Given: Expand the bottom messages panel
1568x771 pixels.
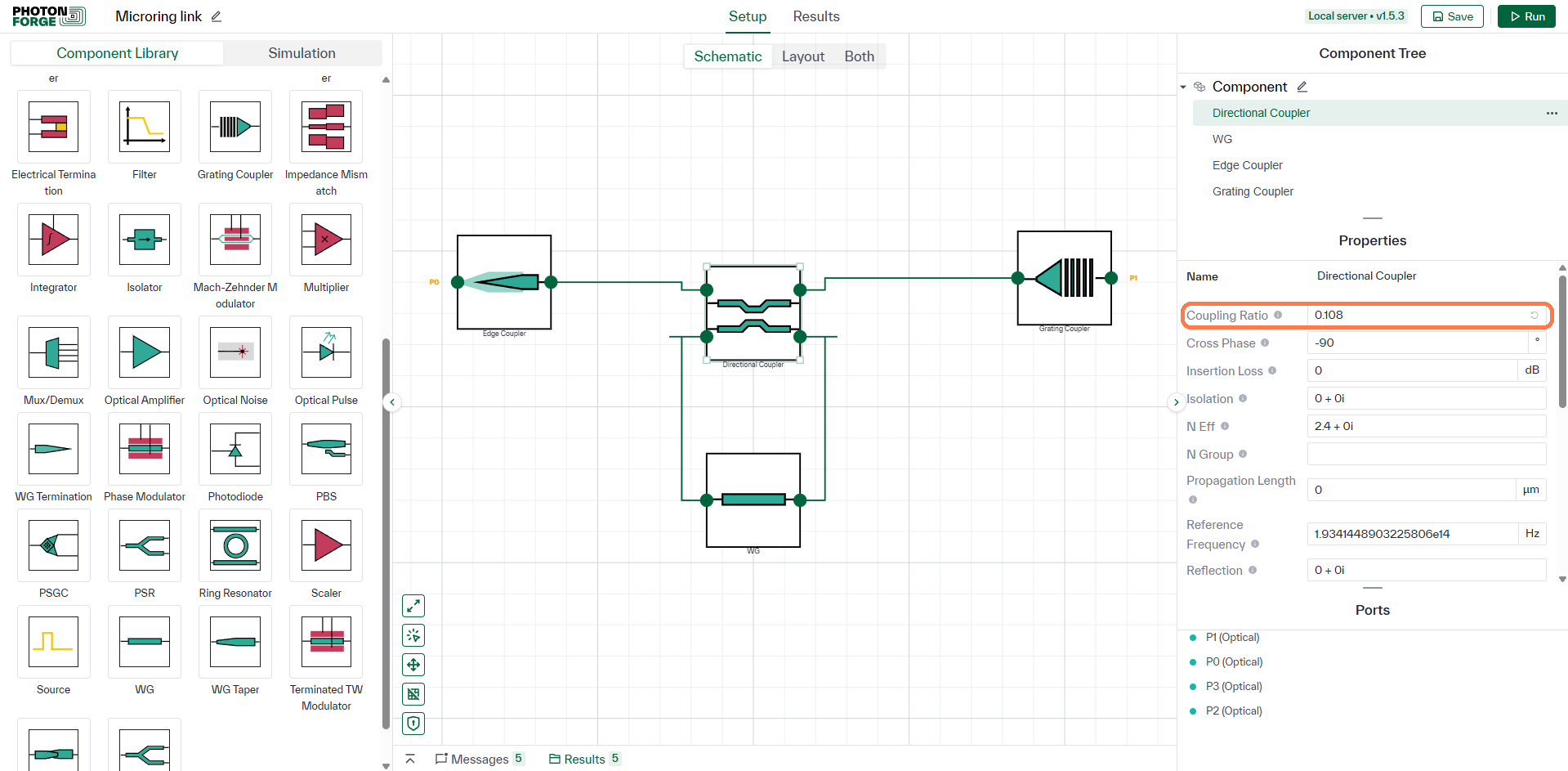Looking at the screenshot, I should tap(410, 760).
